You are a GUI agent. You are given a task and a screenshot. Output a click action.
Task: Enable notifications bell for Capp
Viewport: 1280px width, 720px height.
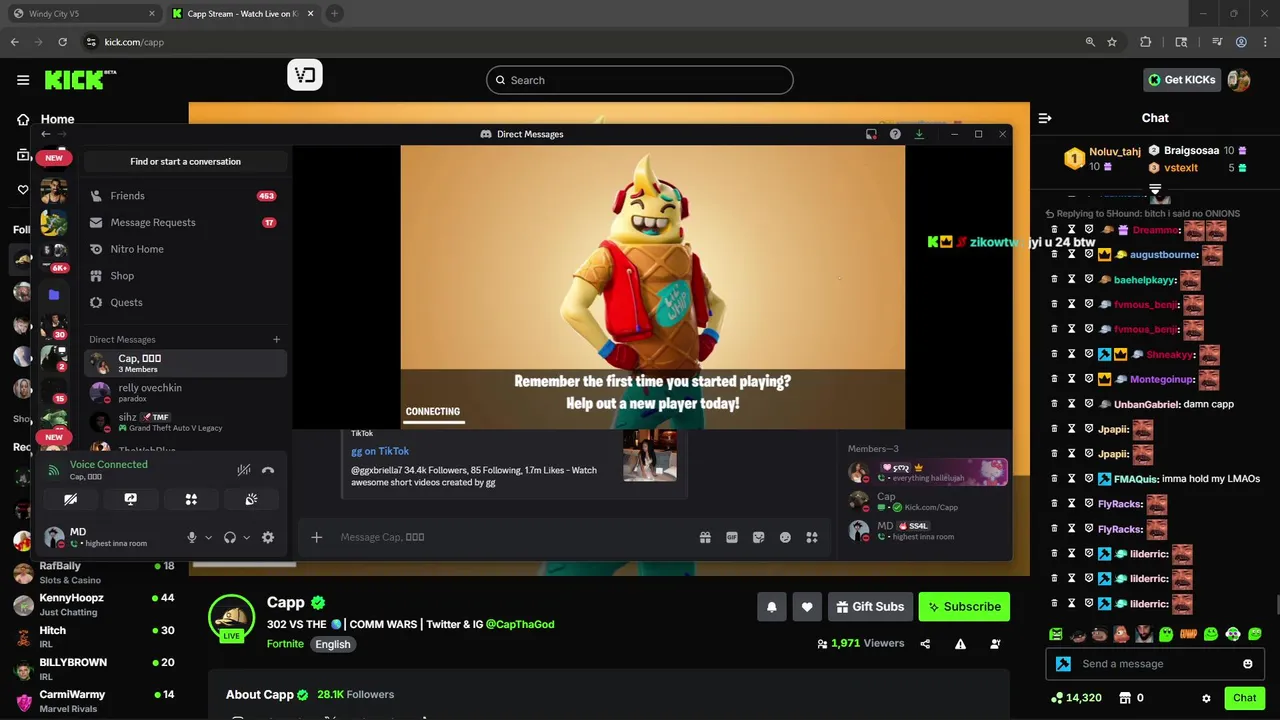pos(772,607)
